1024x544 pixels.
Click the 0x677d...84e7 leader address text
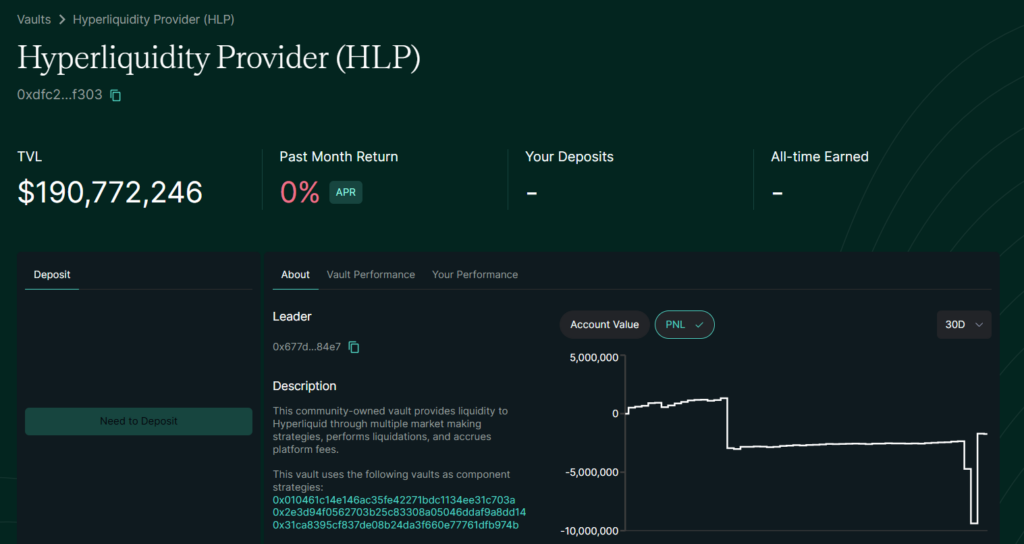point(307,347)
